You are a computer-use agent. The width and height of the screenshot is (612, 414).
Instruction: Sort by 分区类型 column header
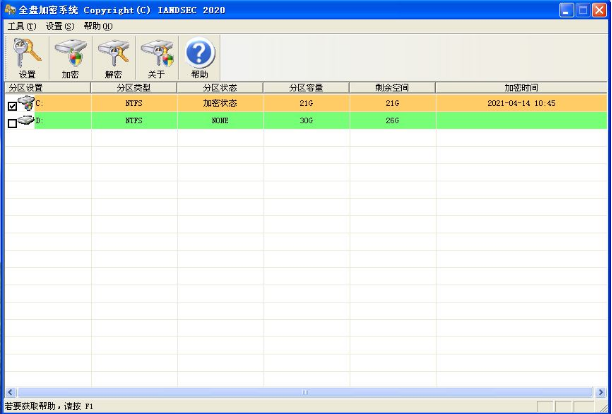(x=134, y=87)
